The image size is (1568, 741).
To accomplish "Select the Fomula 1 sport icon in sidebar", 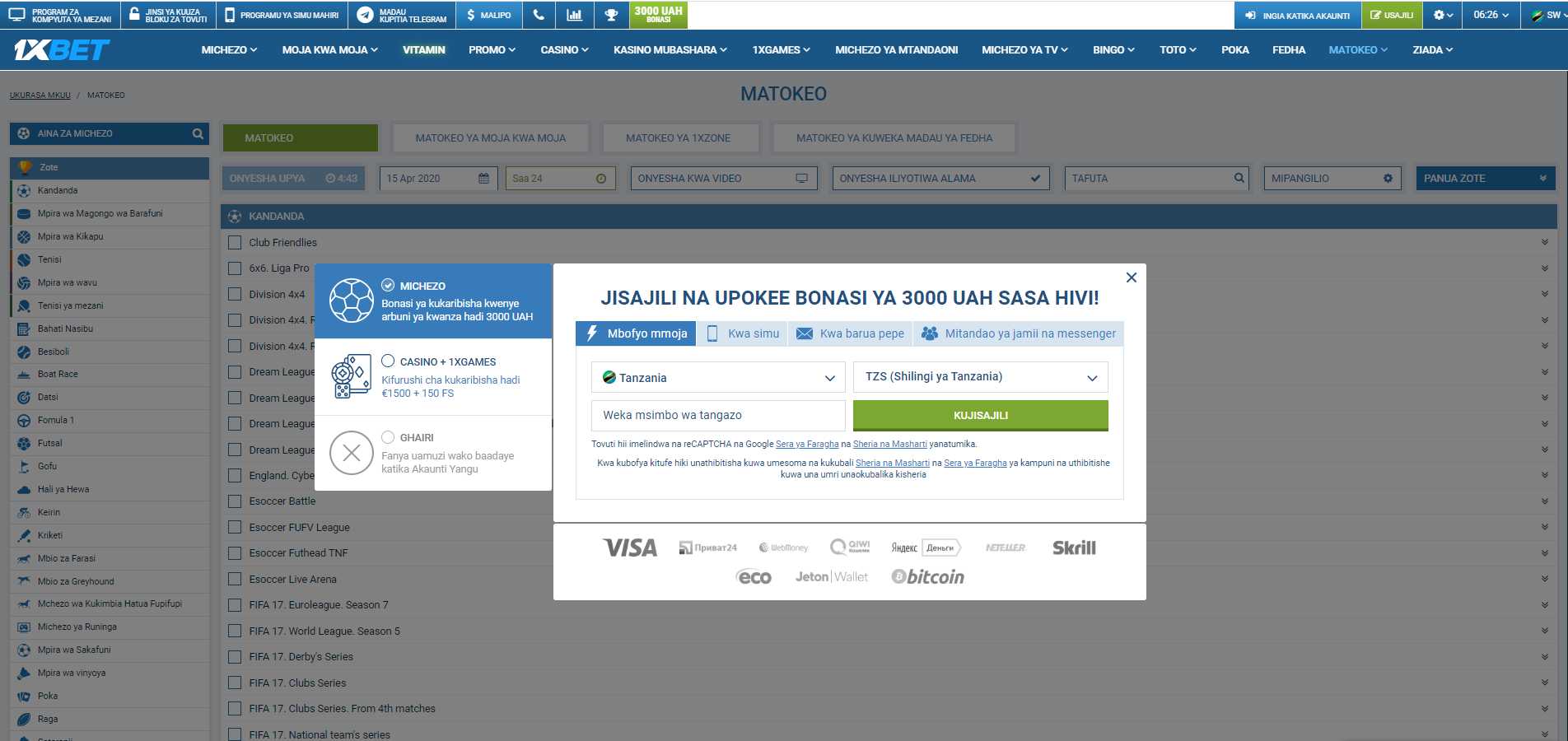I will (24, 421).
